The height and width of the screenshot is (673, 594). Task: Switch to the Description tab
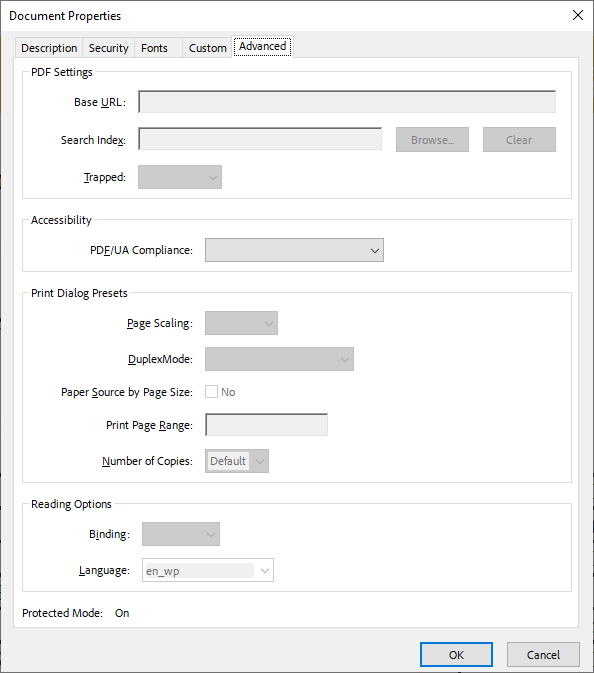click(49, 48)
